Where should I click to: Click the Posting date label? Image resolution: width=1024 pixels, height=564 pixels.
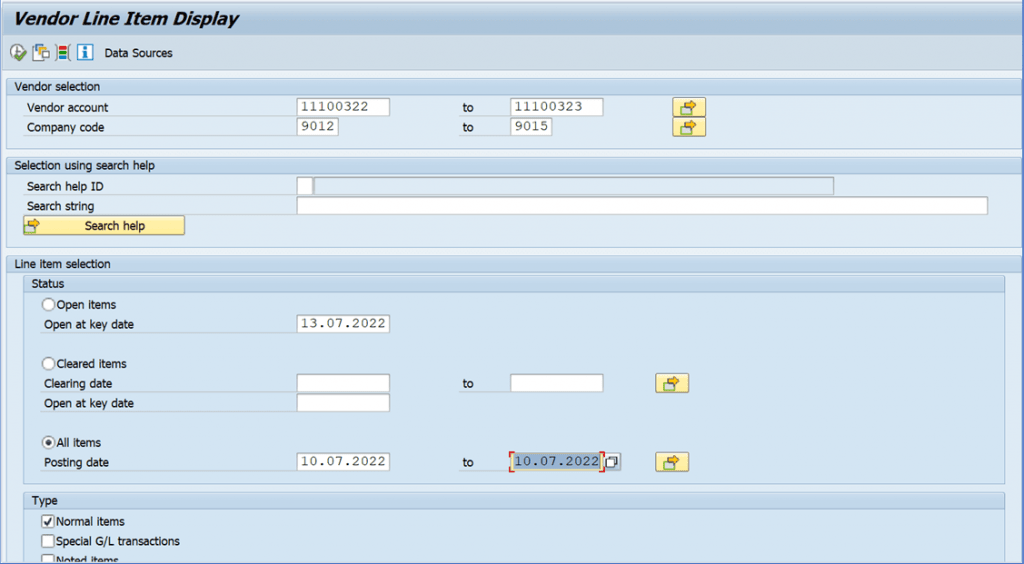click(x=76, y=463)
